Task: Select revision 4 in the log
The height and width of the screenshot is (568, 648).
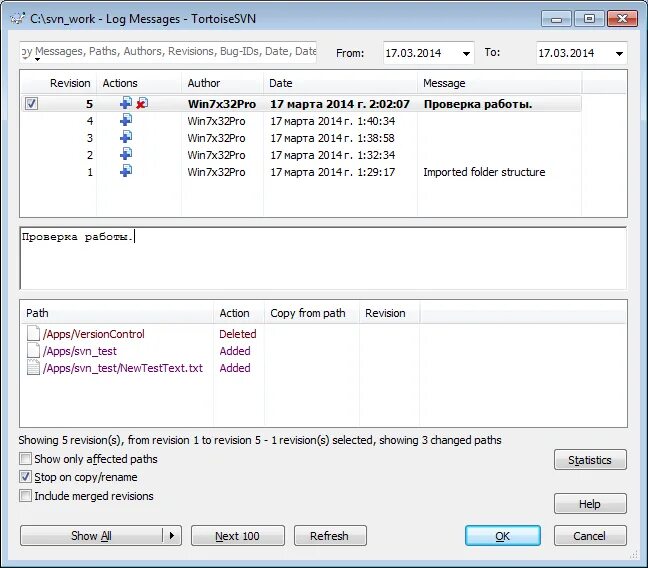Action: point(301,121)
